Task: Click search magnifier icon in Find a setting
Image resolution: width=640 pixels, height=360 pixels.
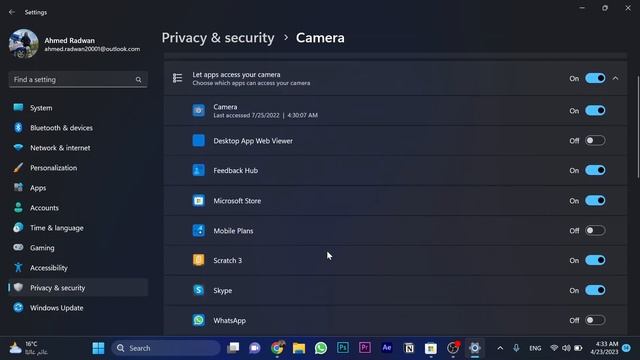Action: tap(138, 80)
